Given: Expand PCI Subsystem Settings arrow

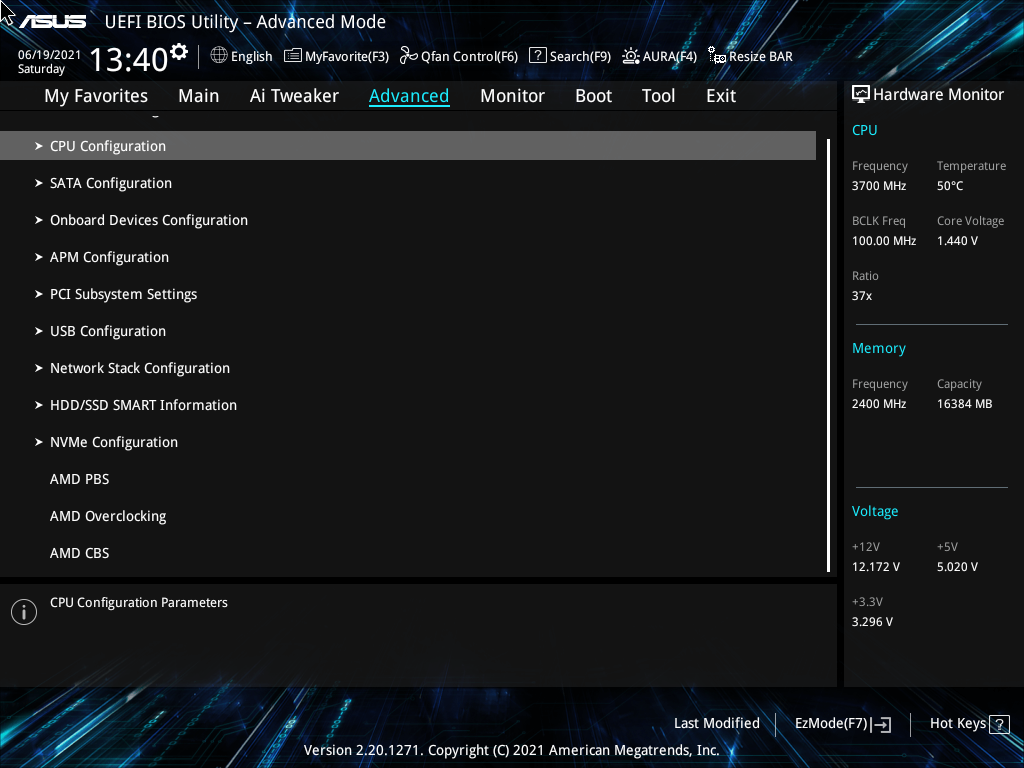Looking at the screenshot, I should click(x=39, y=295).
